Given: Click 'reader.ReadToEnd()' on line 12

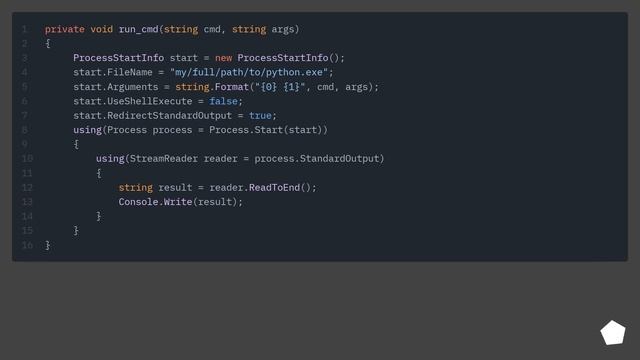Looking at the screenshot, I should click(x=260, y=187).
